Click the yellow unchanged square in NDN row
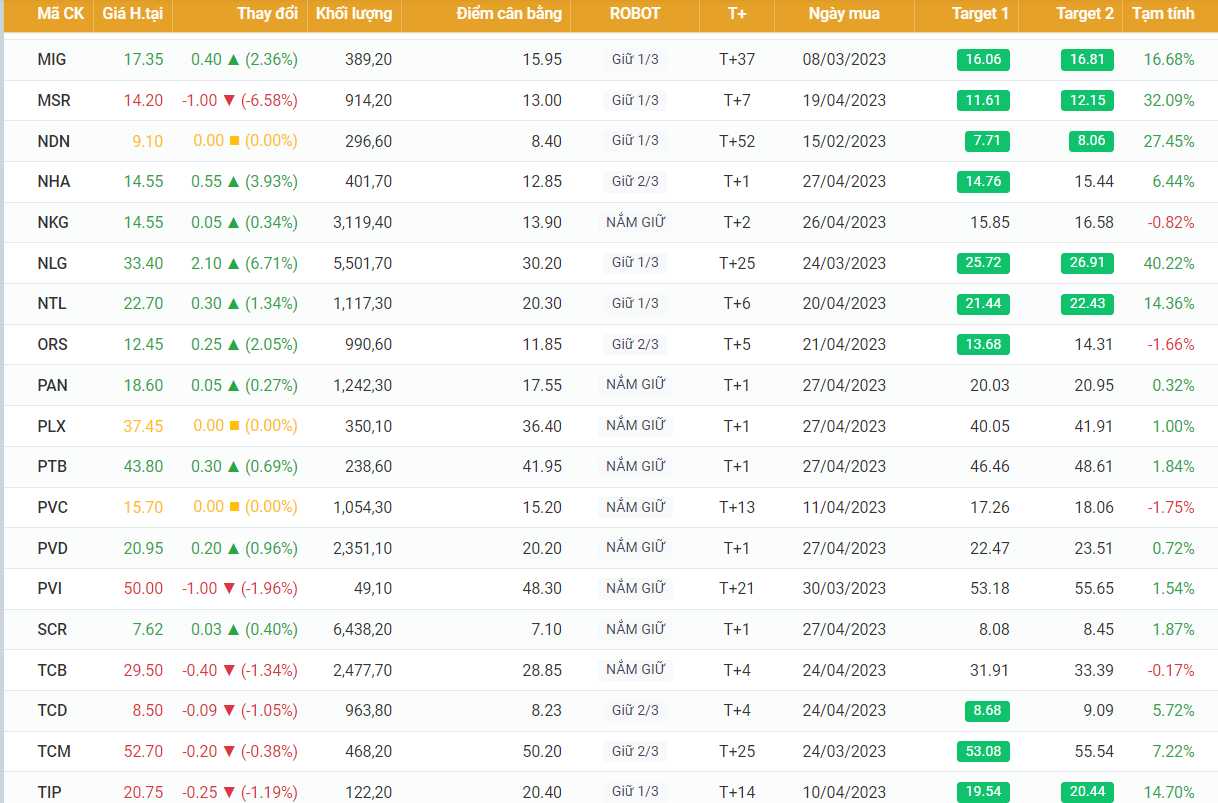The width and height of the screenshot is (1218, 803). coord(234,141)
